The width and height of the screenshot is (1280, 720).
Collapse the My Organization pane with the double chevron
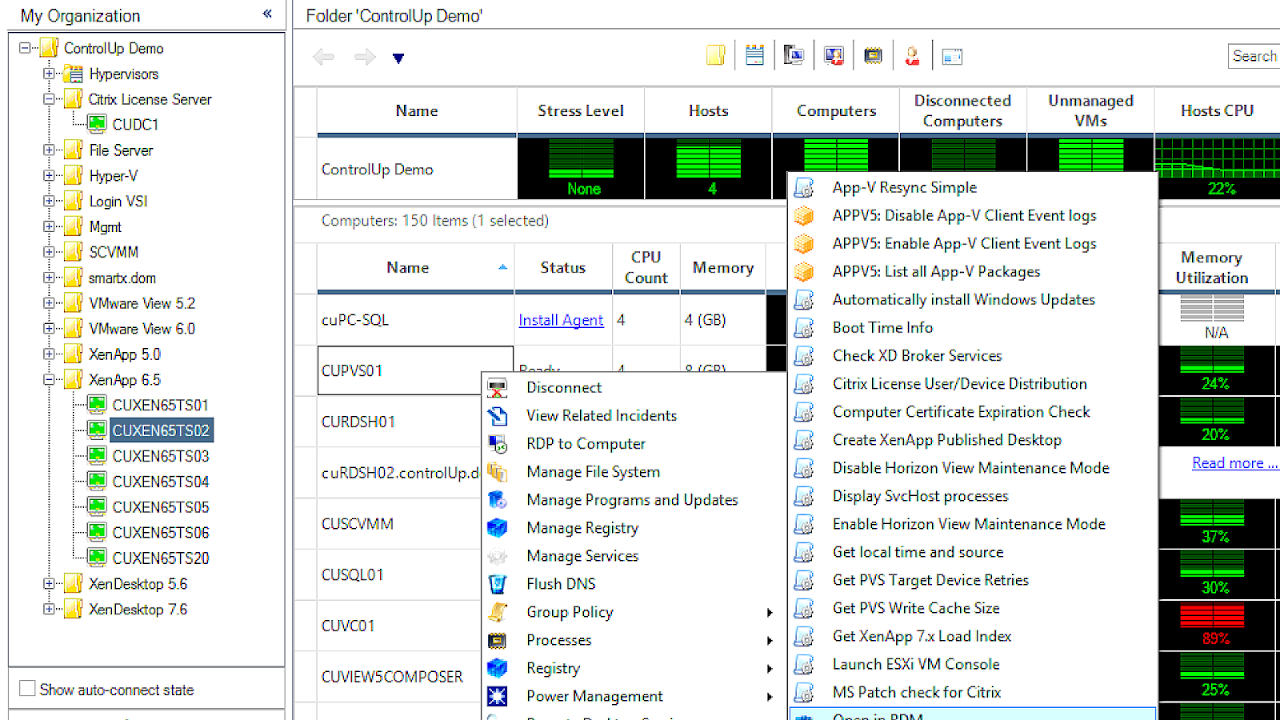point(267,14)
